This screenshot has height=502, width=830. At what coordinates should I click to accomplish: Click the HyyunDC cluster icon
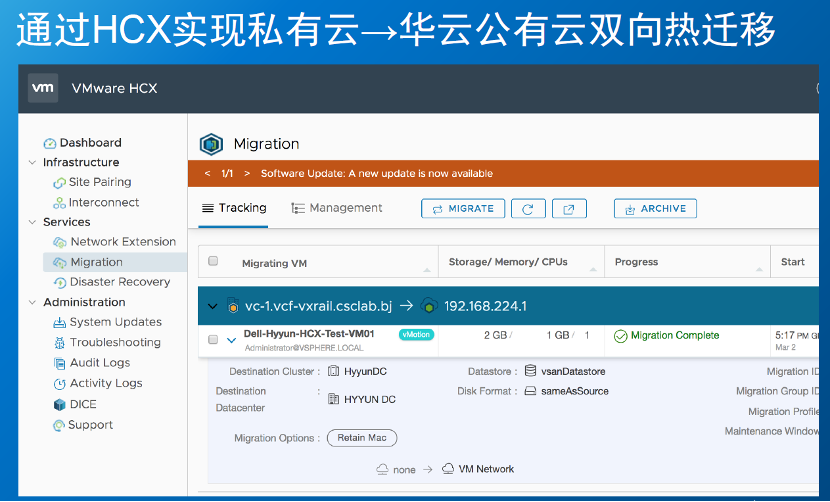click(333, 371)
